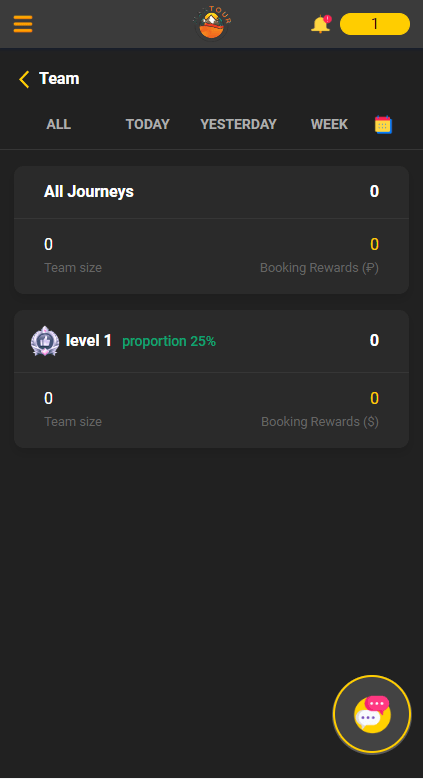
Task: Click Booking Rewards (₽) amount
Action: [374, 244]
